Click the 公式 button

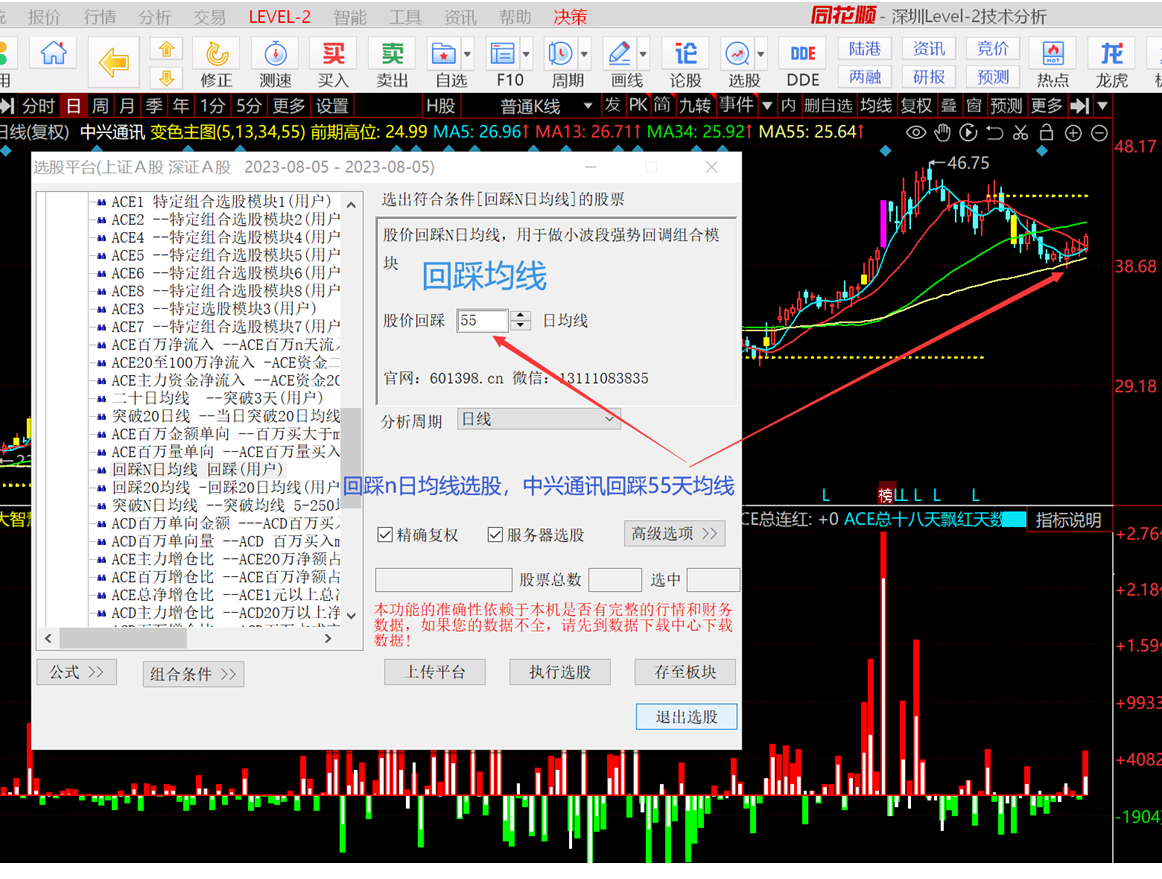[x=76, y=672]
